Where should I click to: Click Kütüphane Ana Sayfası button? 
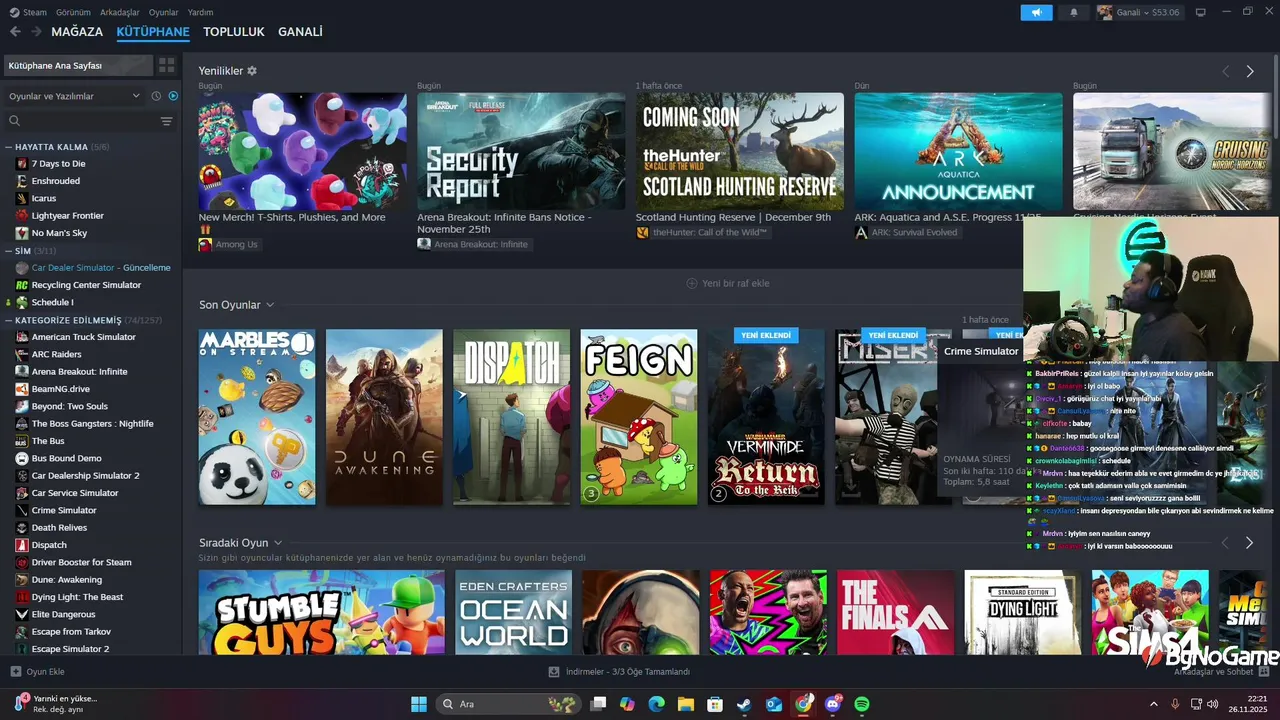click(x=78, y=65)
